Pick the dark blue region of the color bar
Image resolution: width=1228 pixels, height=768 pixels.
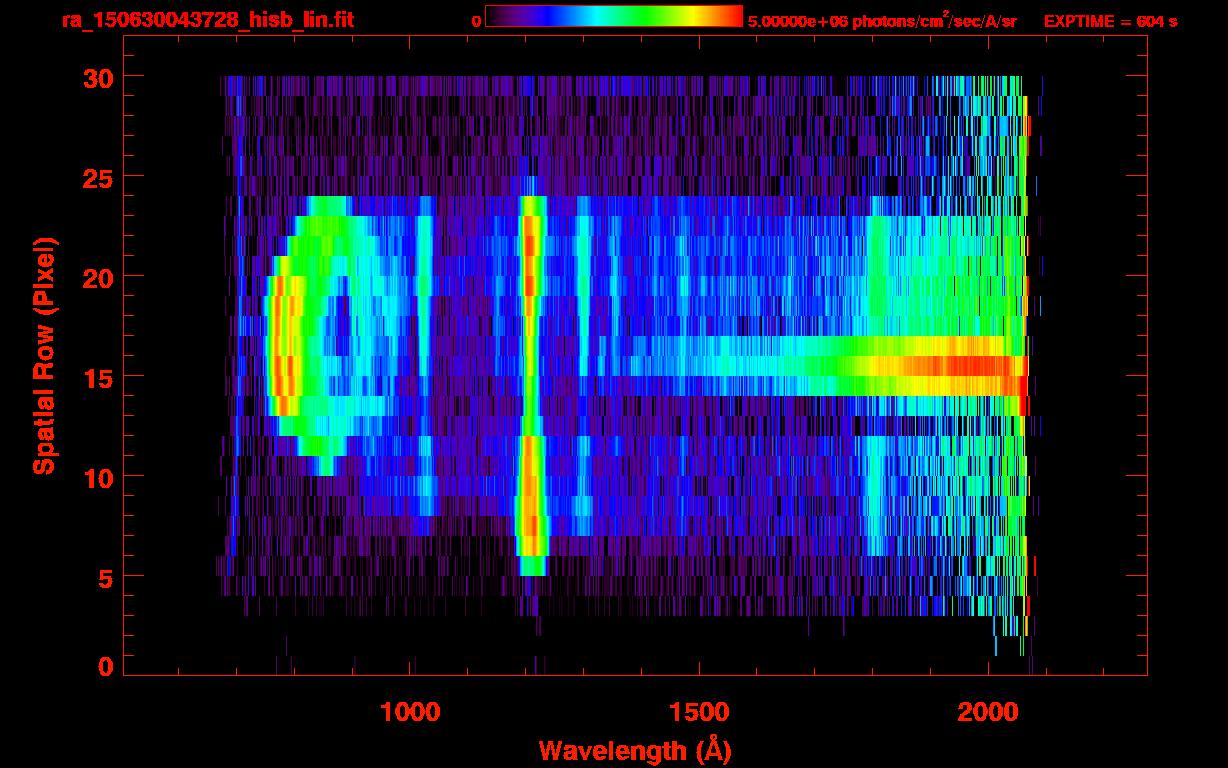(530, 17)
